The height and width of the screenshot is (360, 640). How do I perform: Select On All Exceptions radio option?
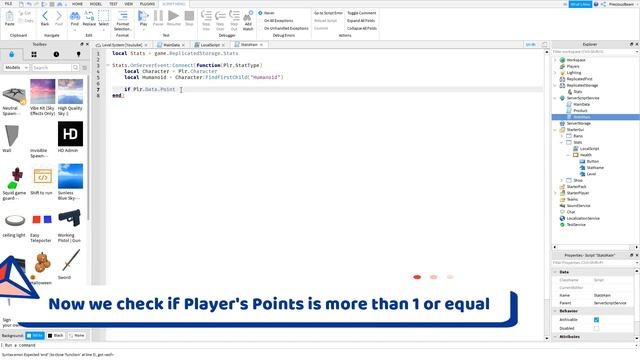(x=260, y=20)
